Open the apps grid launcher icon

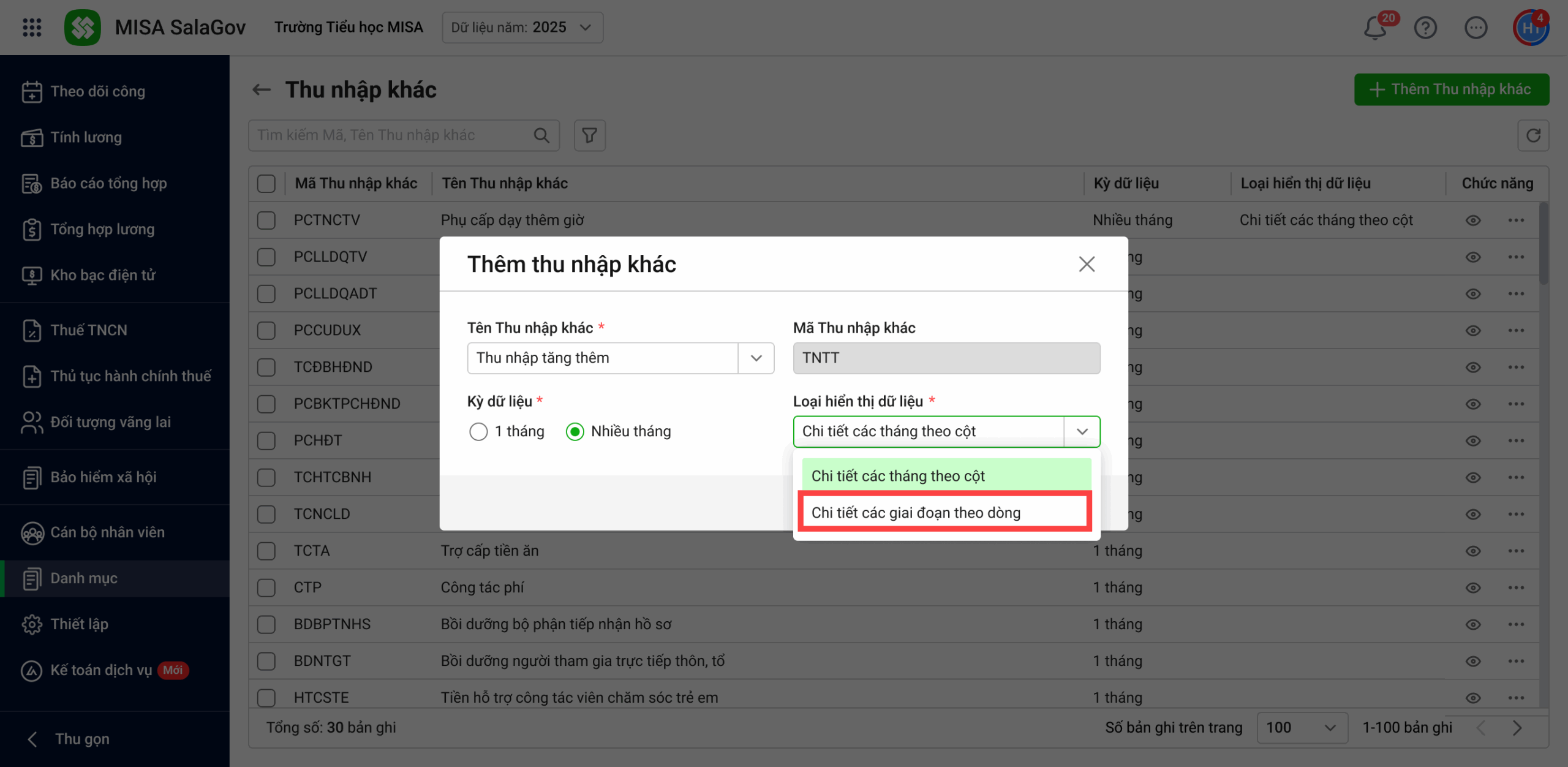click(32, 28)
